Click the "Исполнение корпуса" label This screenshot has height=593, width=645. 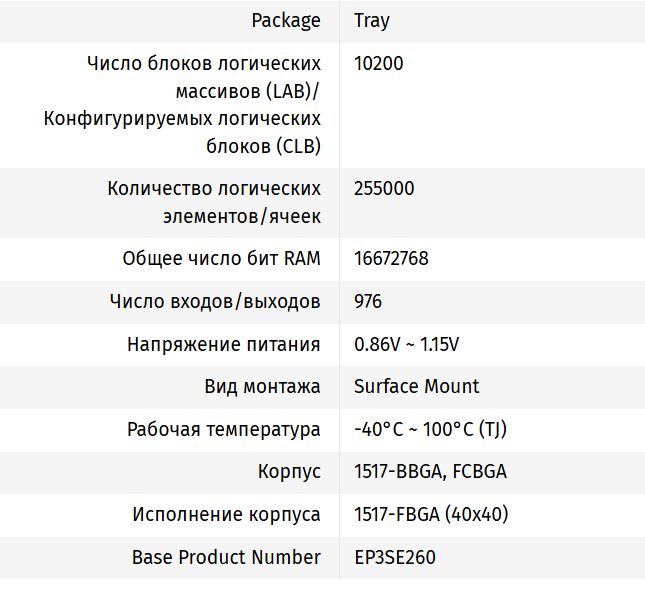[226, 515]
